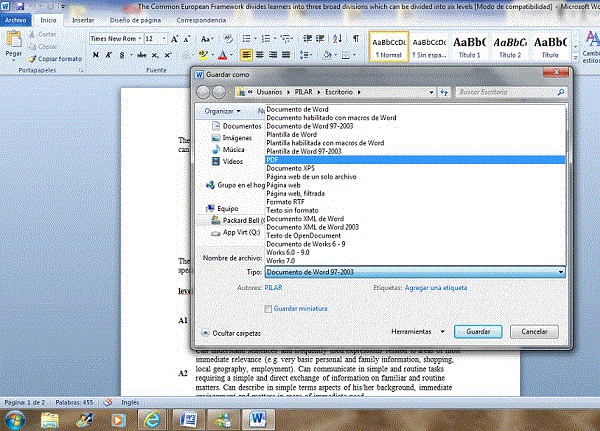The image size is (600, 431).
Task: Click justify alignment icon
Action: point(286,55)
